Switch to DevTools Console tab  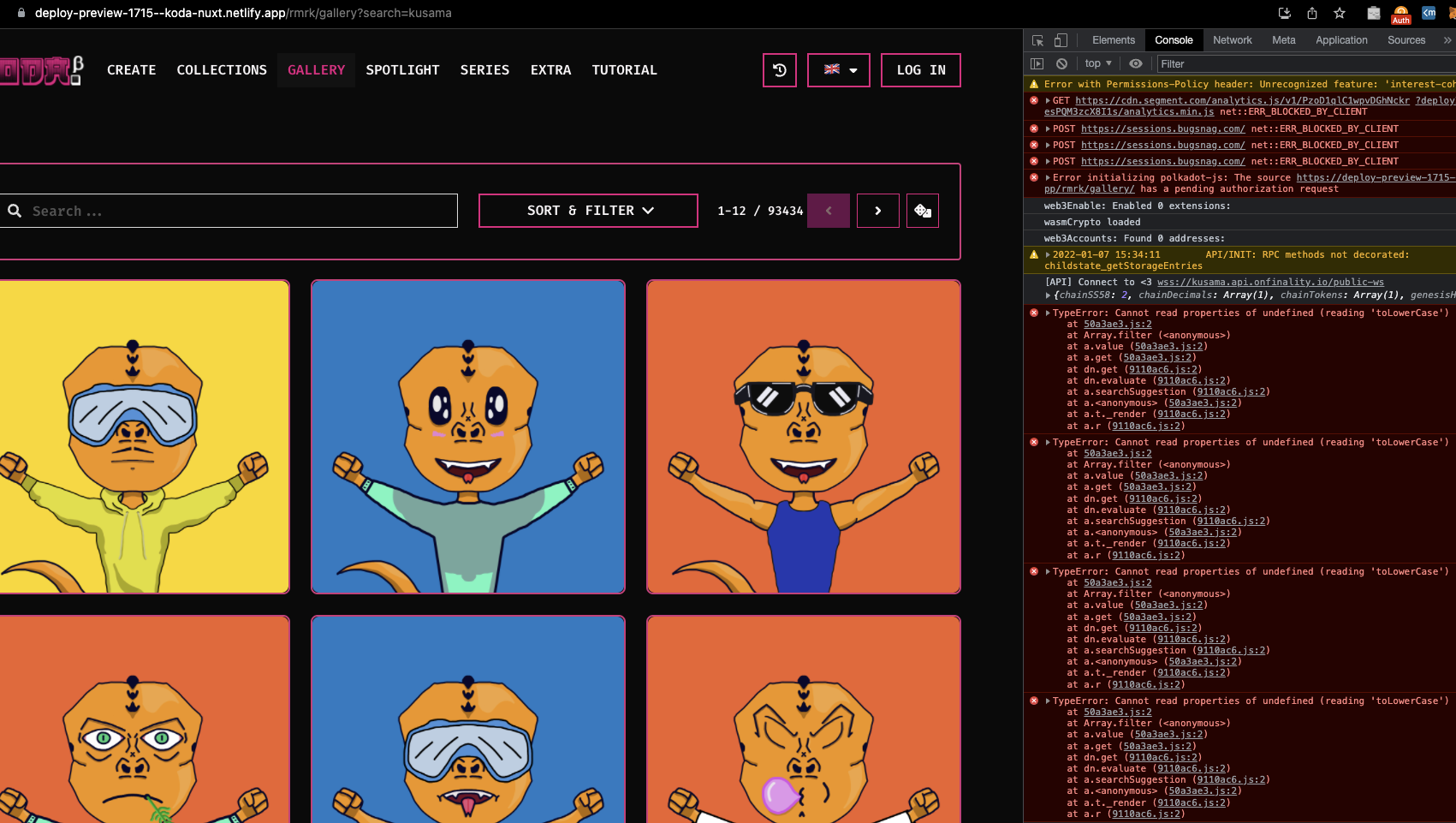[x=1174, y=40]
